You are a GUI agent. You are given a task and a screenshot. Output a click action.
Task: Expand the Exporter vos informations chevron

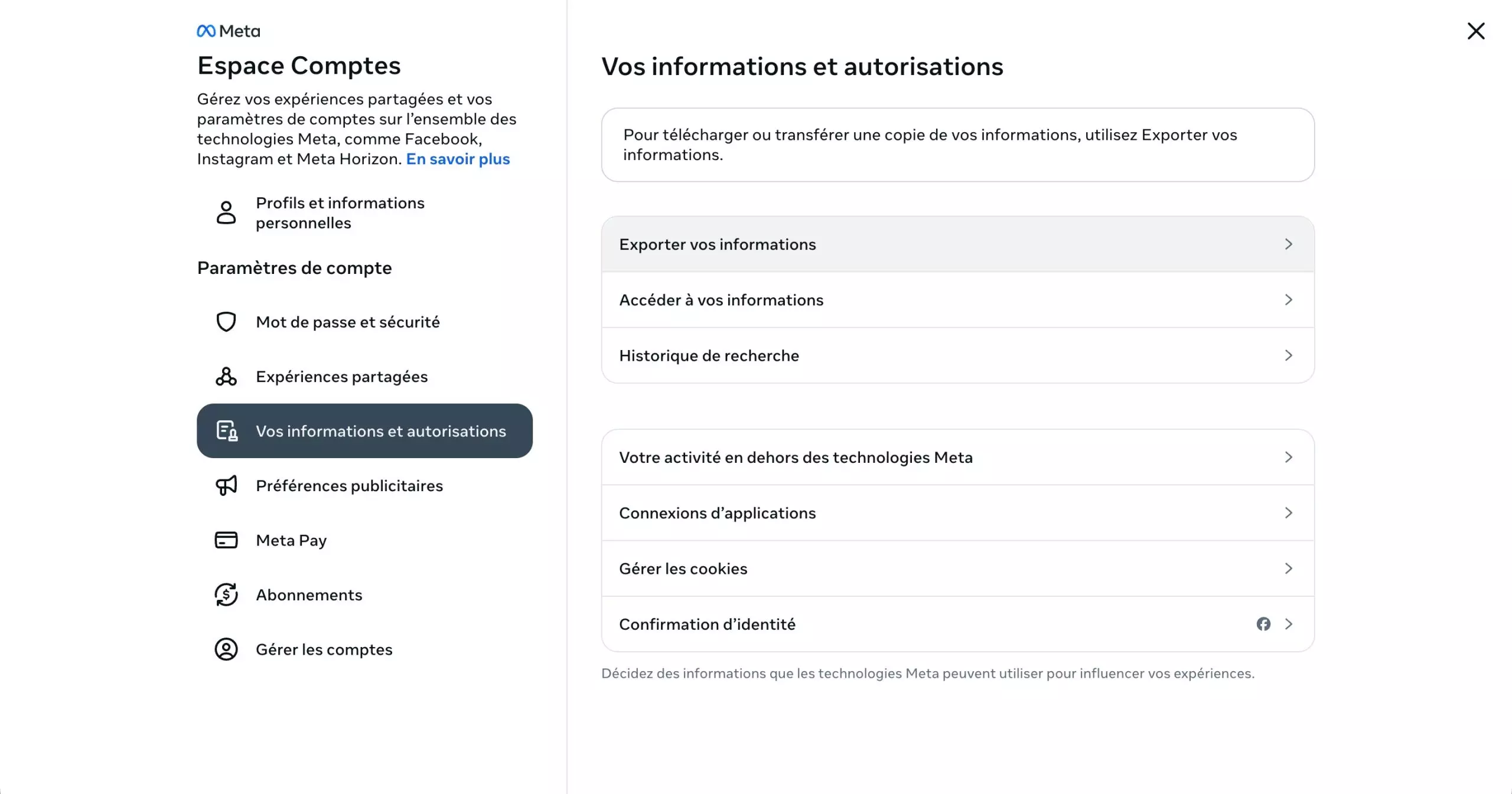[x=1289, y=244]
